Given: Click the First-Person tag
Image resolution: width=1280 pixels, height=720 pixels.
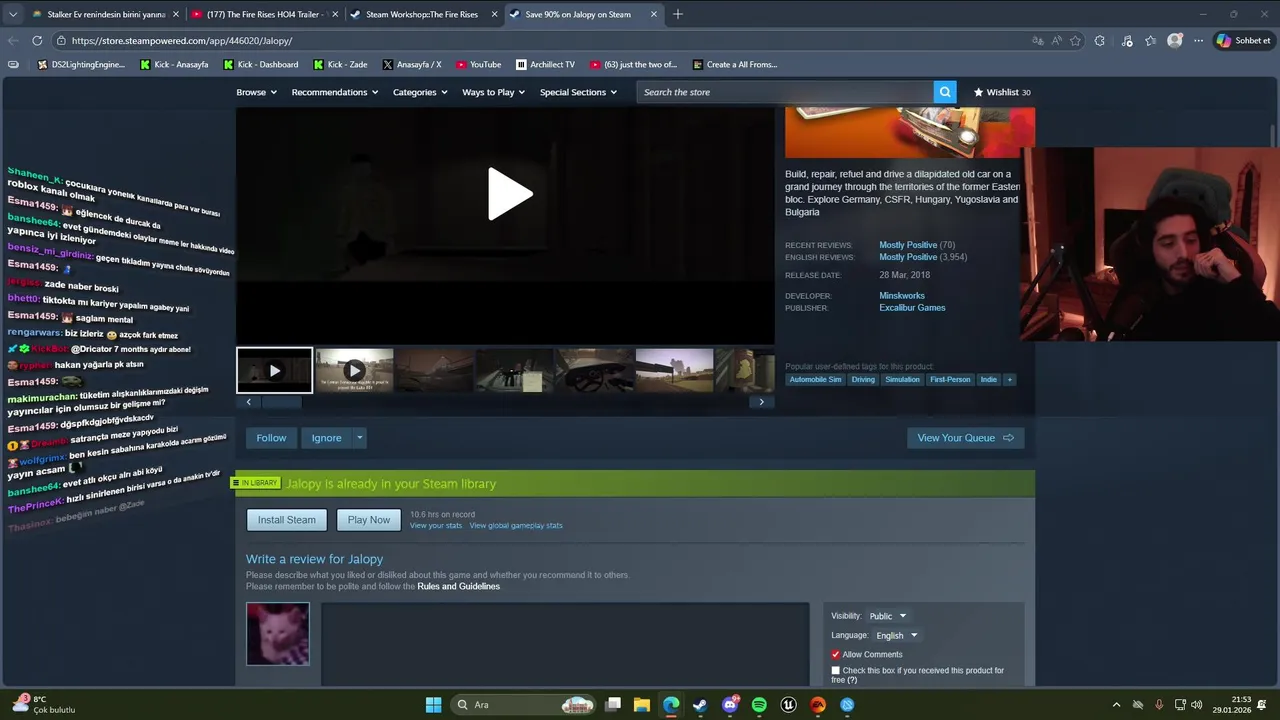Looking at the screenshot, I should (950, 380).
